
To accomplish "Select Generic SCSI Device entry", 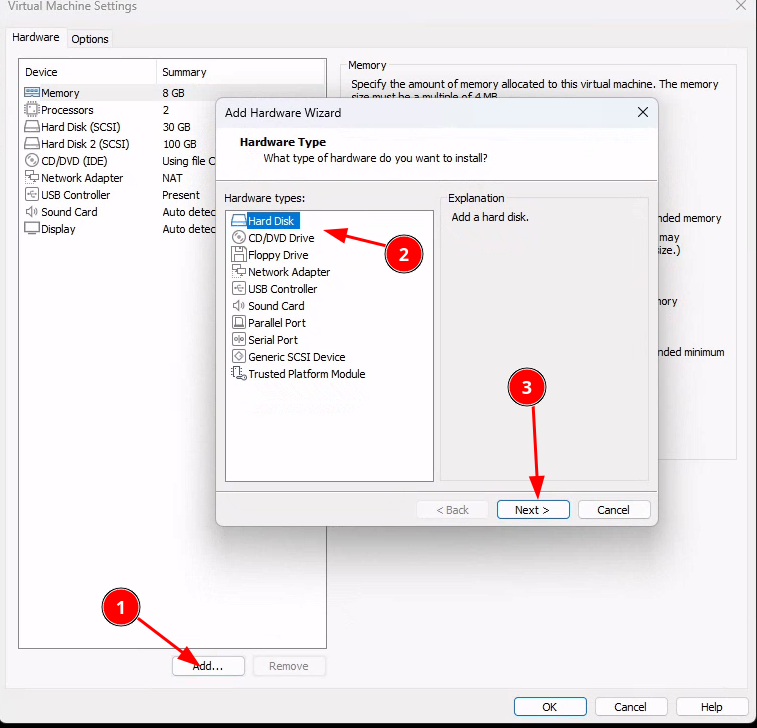I will [x=296, y=357].
